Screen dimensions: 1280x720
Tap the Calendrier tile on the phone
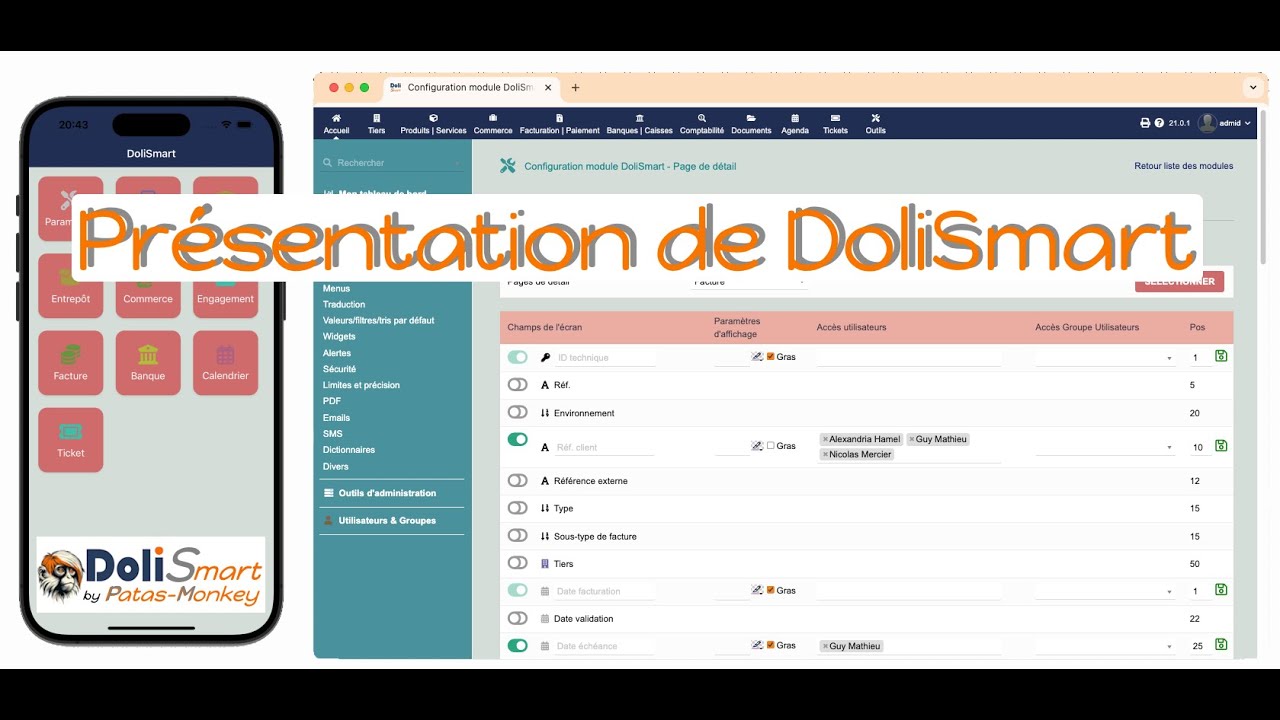225,363
